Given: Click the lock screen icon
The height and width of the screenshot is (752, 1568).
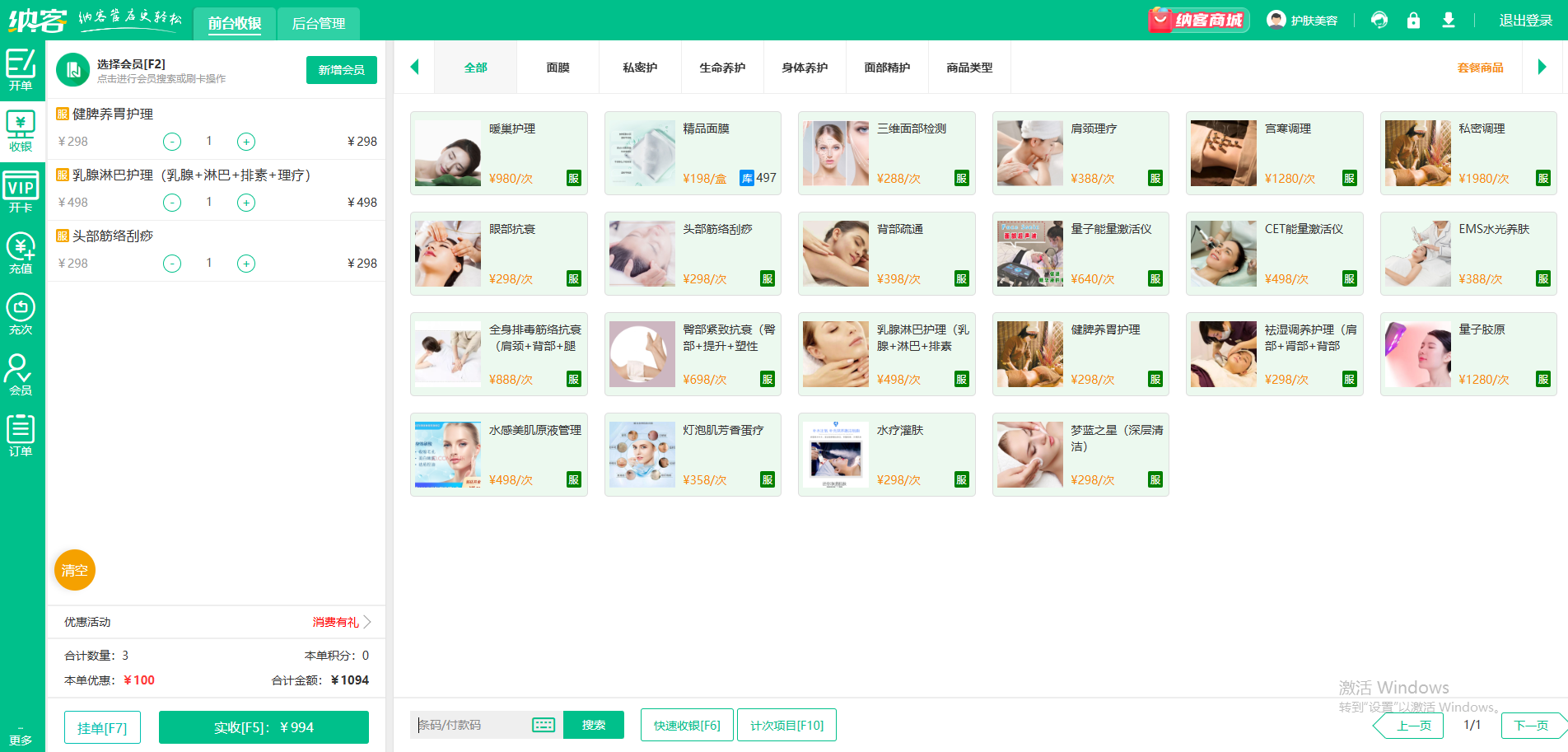Looking at the screenshot, I should [x=1413, y=20].
